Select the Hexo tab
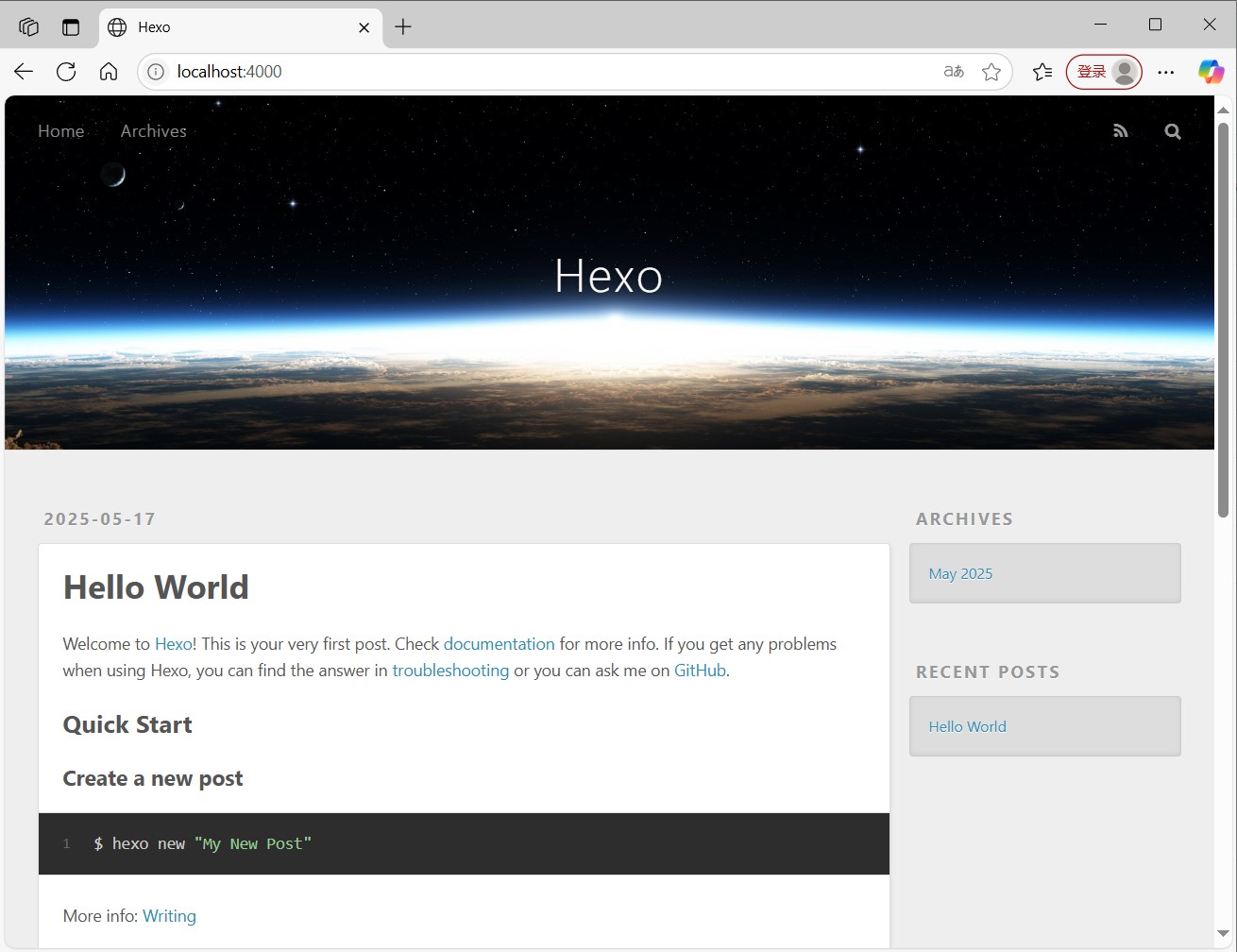The image size is (1237, 952). pyautogui.click(x=241, y=27)
